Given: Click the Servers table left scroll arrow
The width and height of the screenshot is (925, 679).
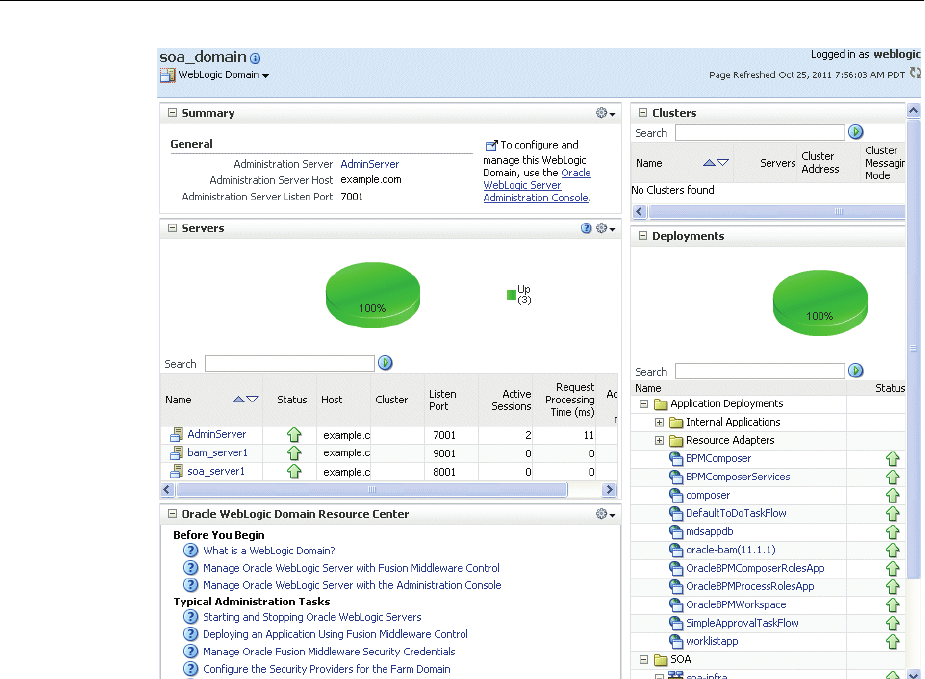Looking at the screenshot, I should [167, 489].
